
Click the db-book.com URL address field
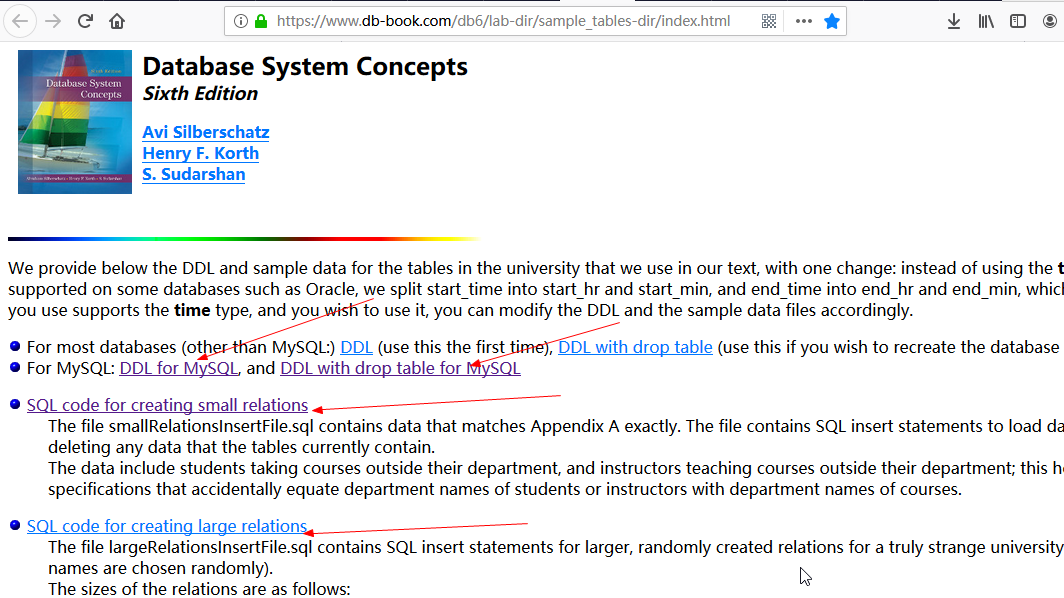tap(504, 21)
